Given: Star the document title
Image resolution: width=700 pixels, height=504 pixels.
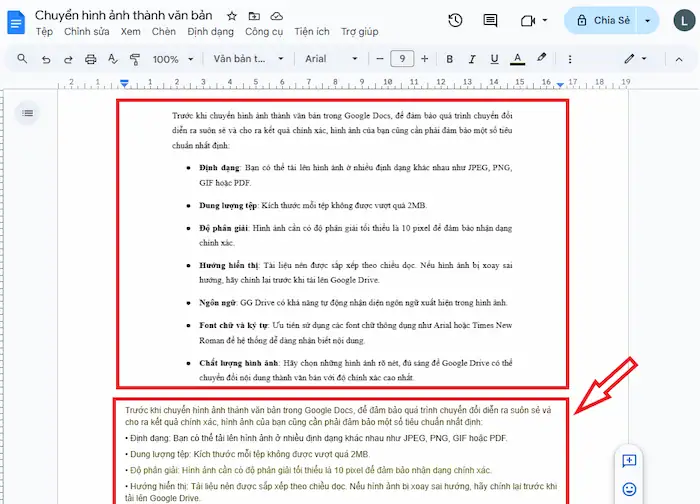Looking at the screenshot, I should point(232,16).
